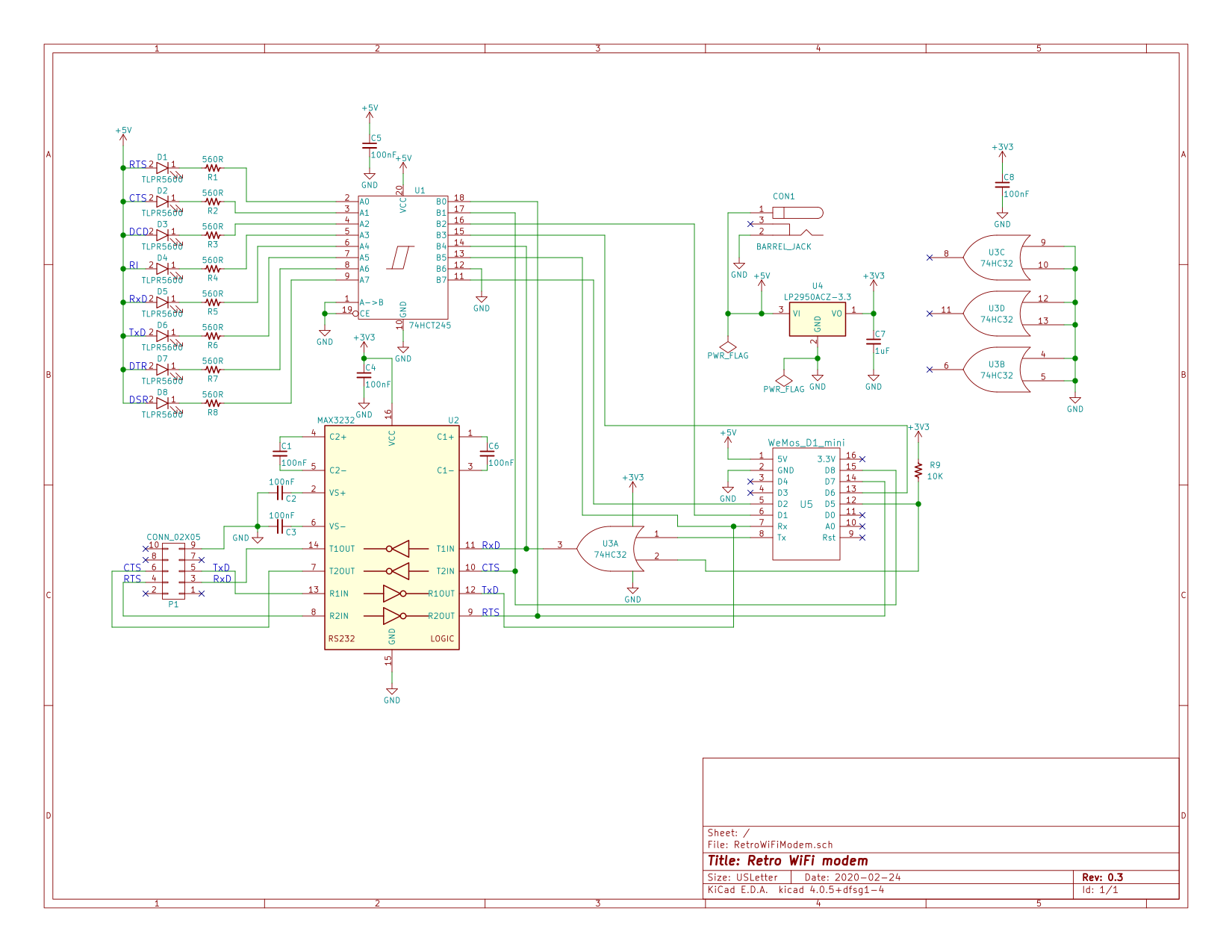Image resolution: width=1232 pixels, height=952 pixels.
Task: Click the file name "RetroWiFiModem.sch"
Action: point(783,845)
